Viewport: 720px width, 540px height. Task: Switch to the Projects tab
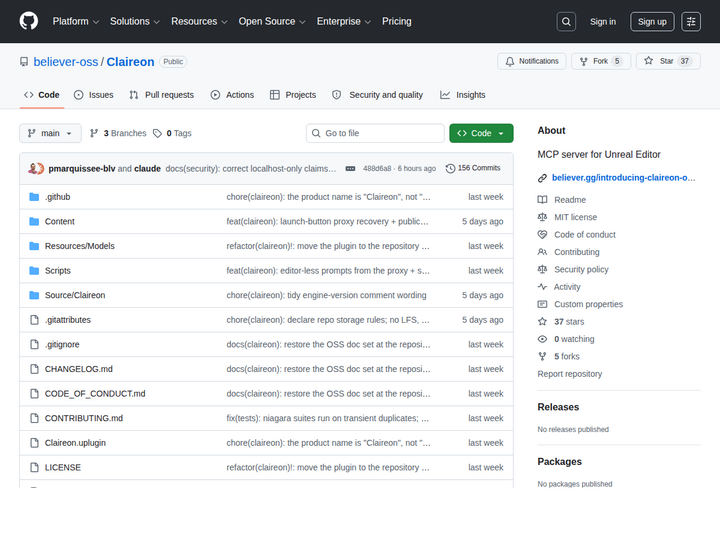tap(293, 95)
